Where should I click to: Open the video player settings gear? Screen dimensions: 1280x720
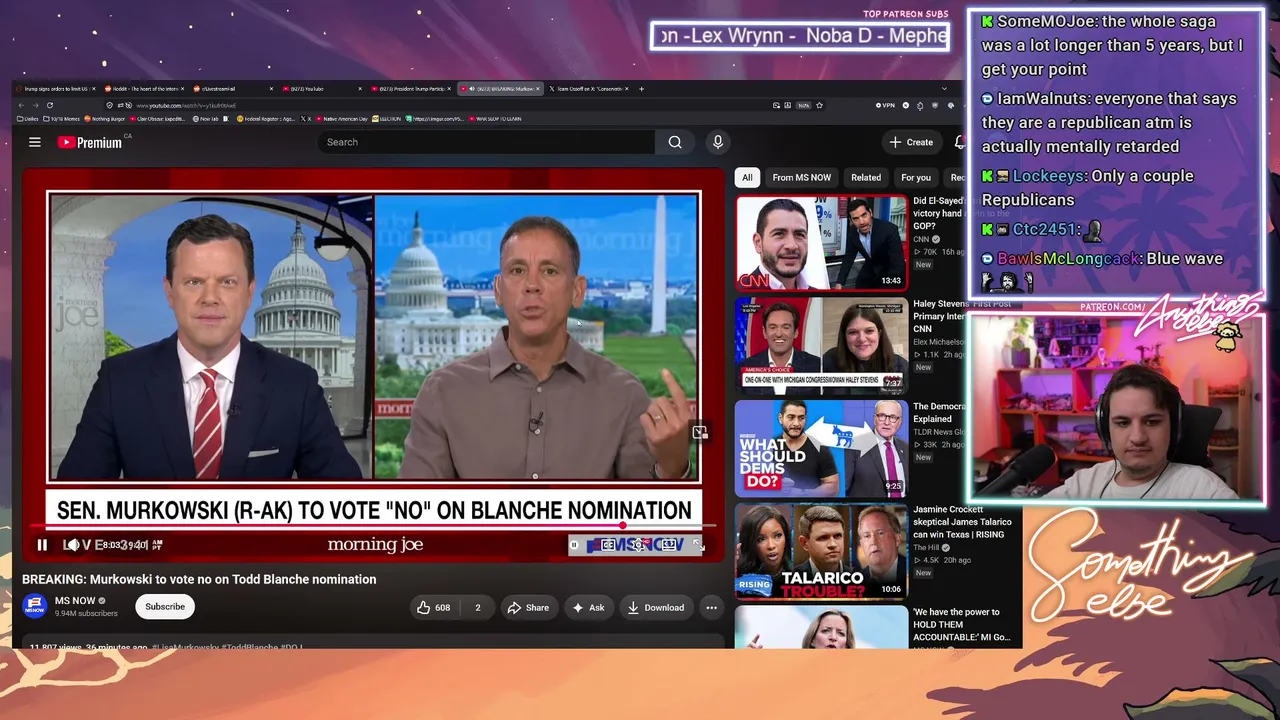point(639,545)
